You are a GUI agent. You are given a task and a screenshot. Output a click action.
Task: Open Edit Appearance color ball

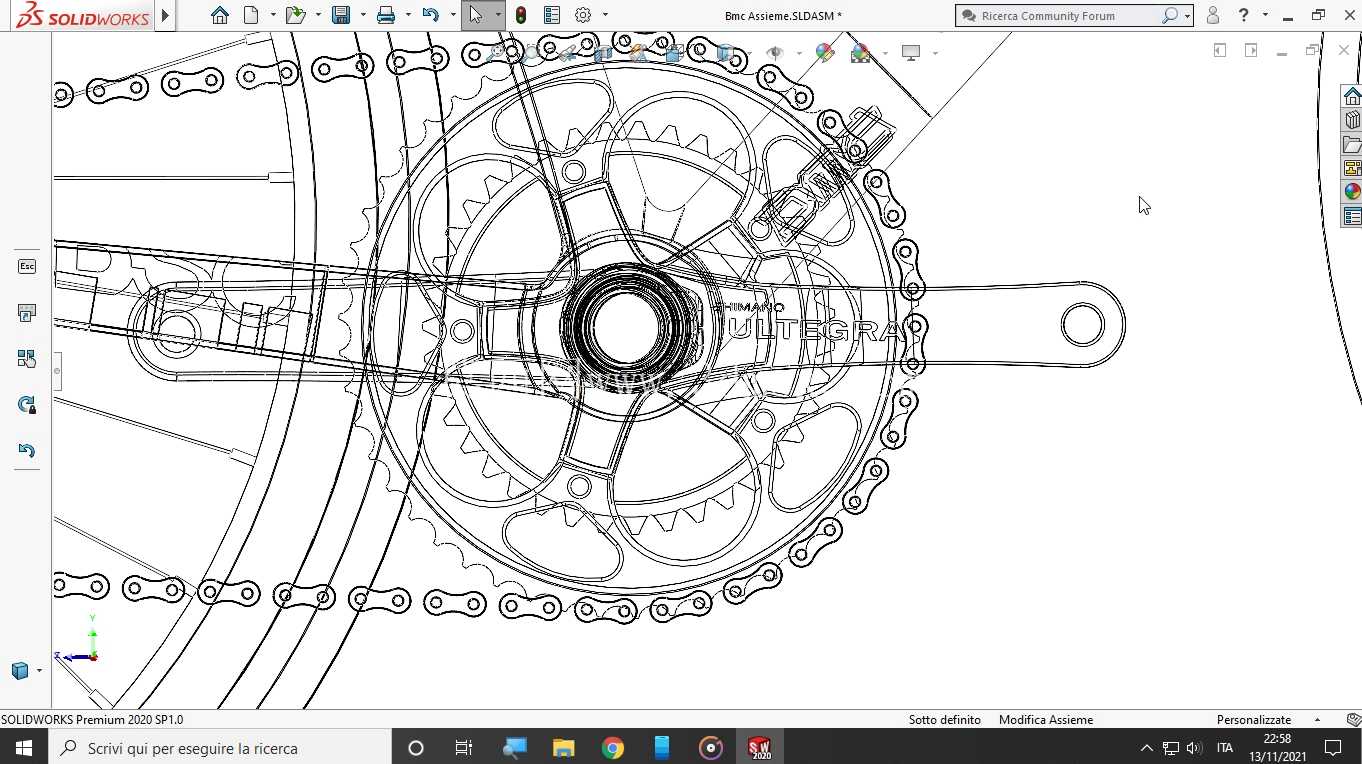pyautogui.click(x=825, y=53)
